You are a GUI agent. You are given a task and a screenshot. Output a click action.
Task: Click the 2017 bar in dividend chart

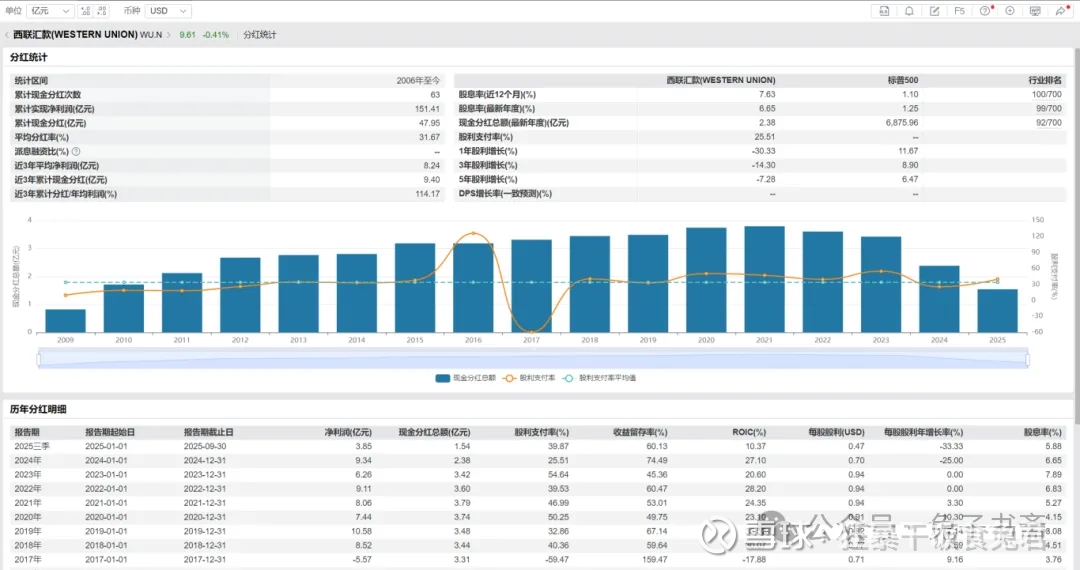pos(531,285)
